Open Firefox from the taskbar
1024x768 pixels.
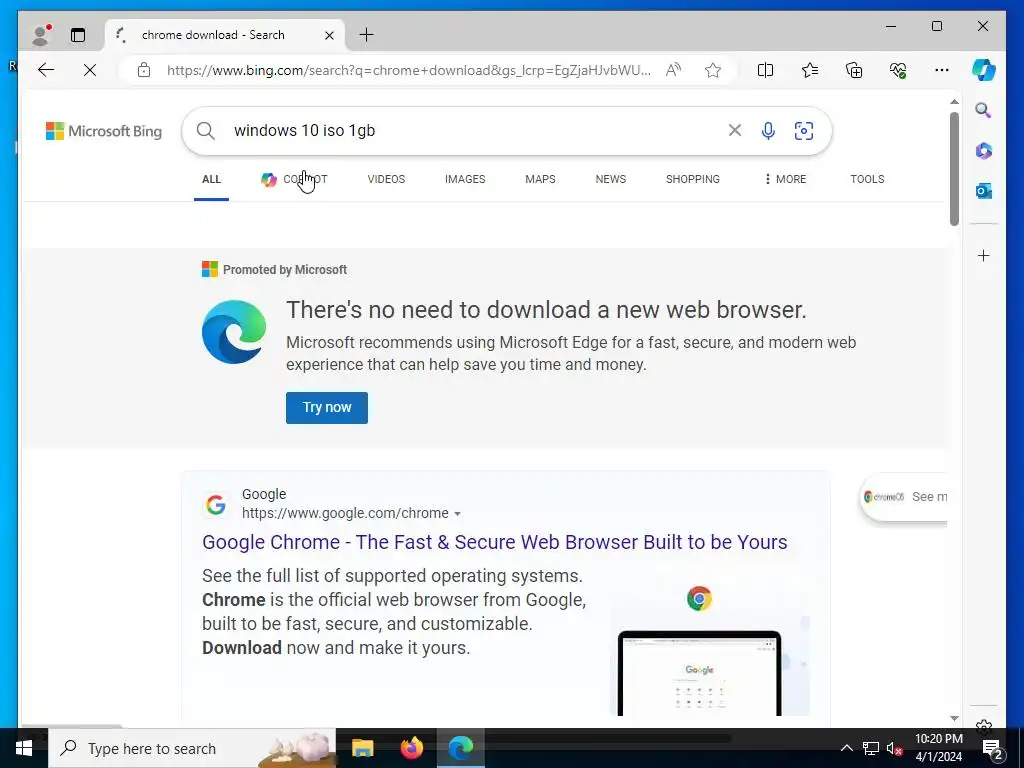(x=411, y=748)
